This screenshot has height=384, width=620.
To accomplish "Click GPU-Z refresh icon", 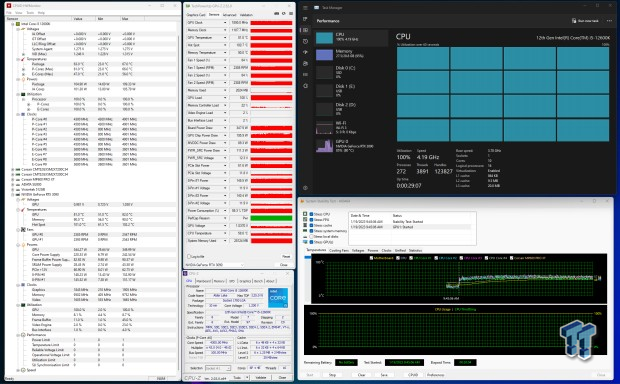I will (x=284, y=13).
